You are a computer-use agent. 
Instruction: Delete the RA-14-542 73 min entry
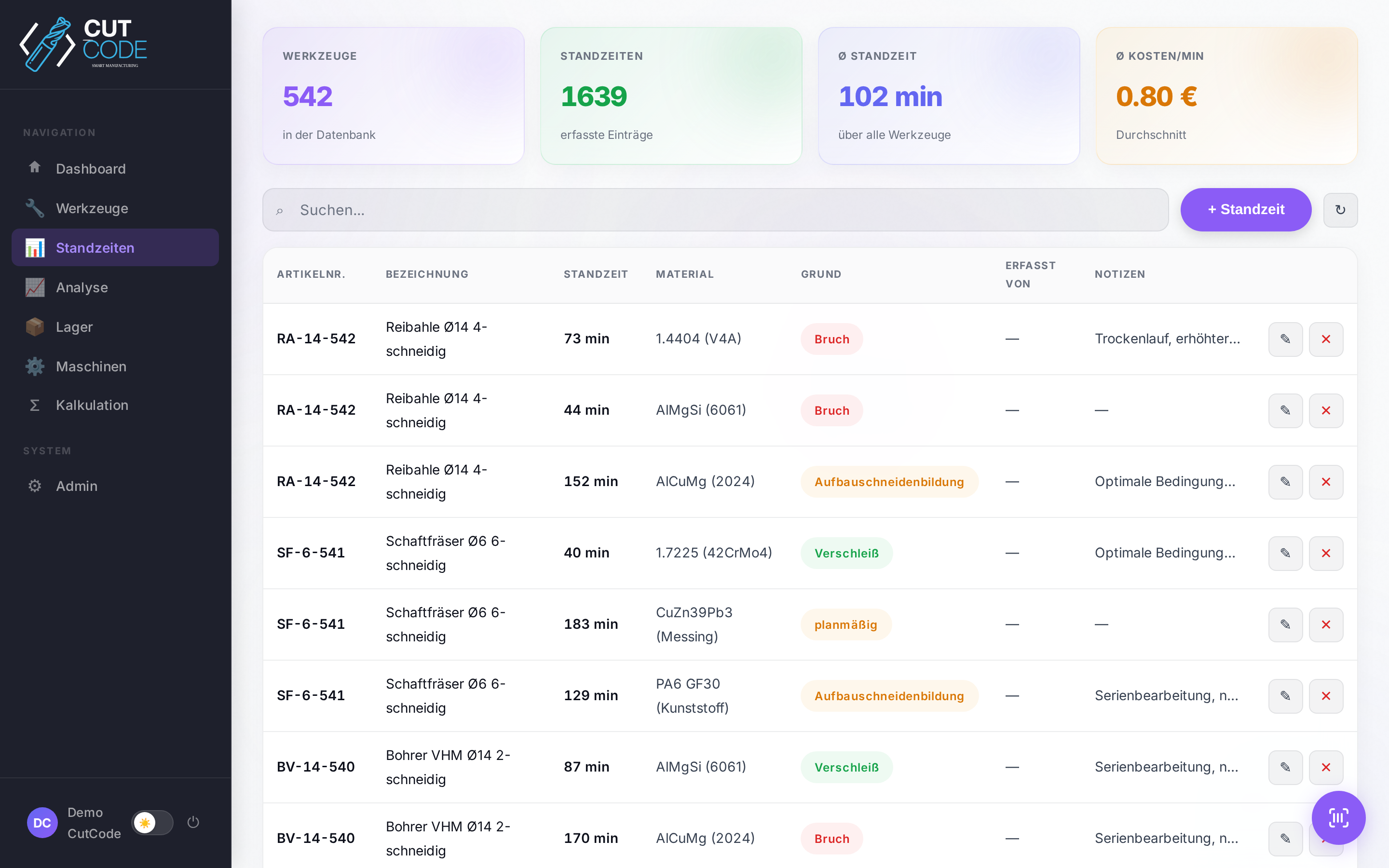(x=1326, y=339)
